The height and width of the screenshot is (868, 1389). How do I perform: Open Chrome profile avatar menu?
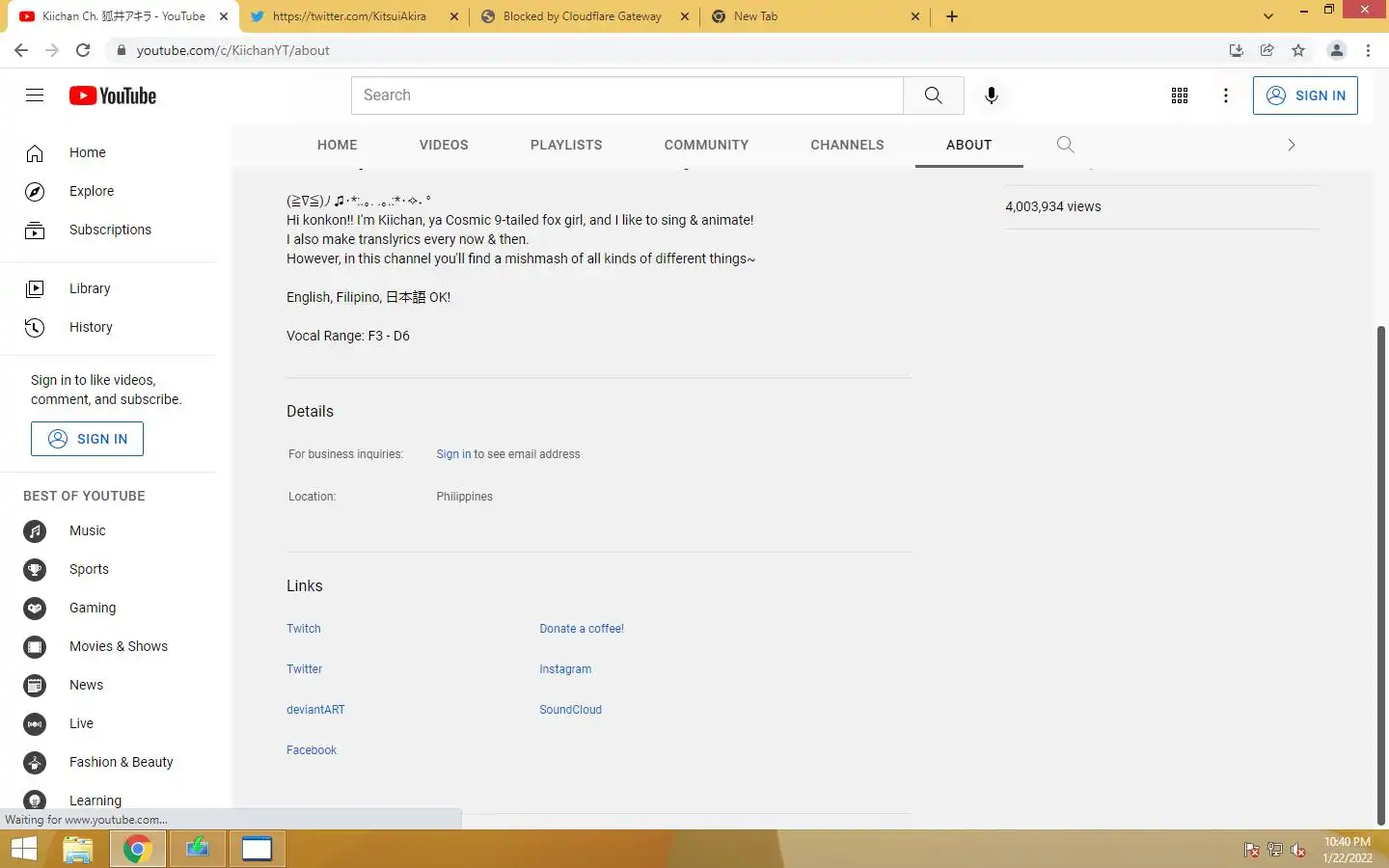1336,50
